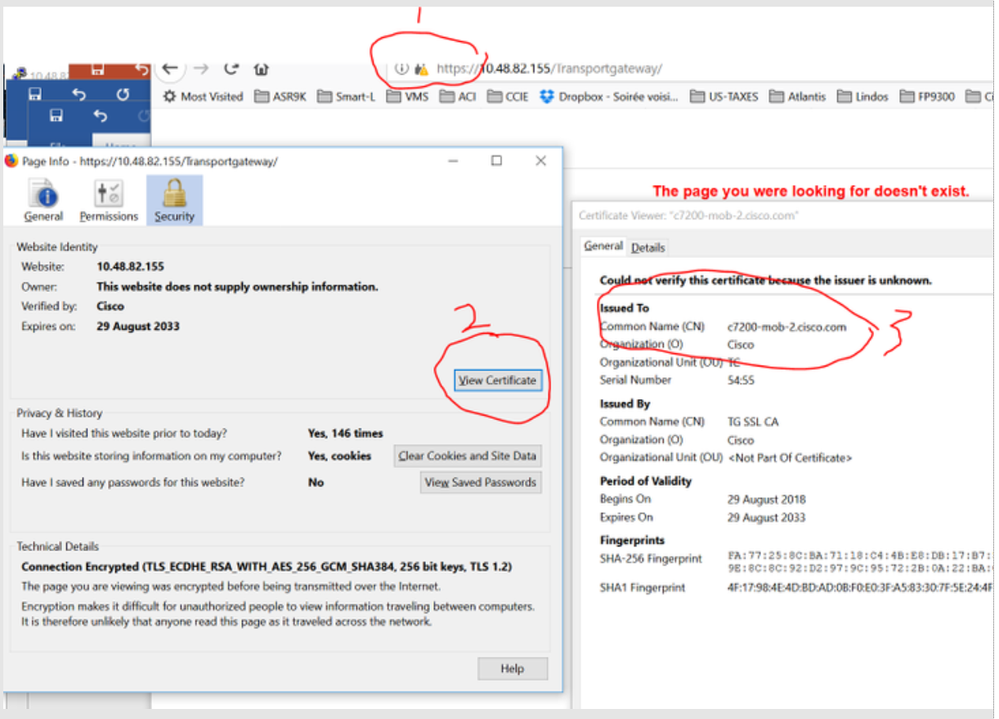Click the undo icon in blue toolbar

(79, 94)
